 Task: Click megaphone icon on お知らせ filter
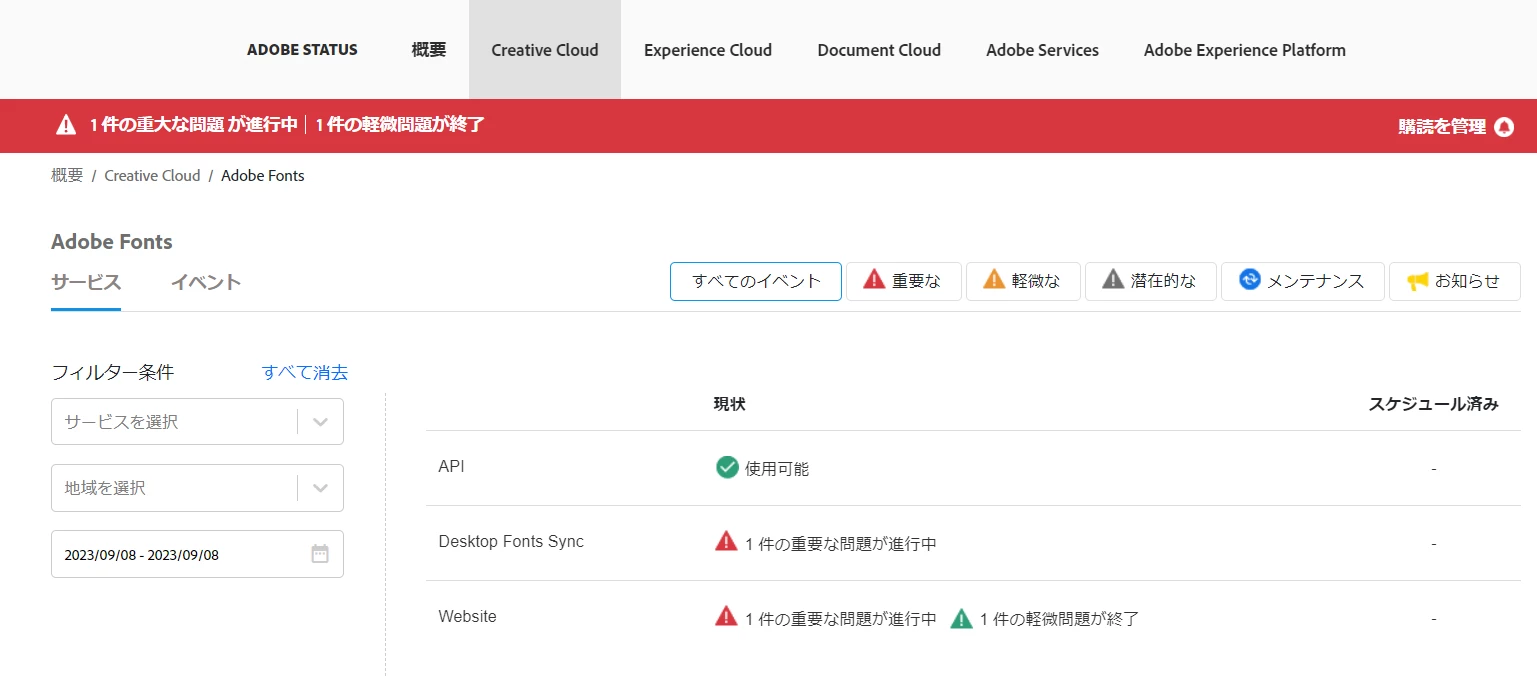coord(1418,281)
